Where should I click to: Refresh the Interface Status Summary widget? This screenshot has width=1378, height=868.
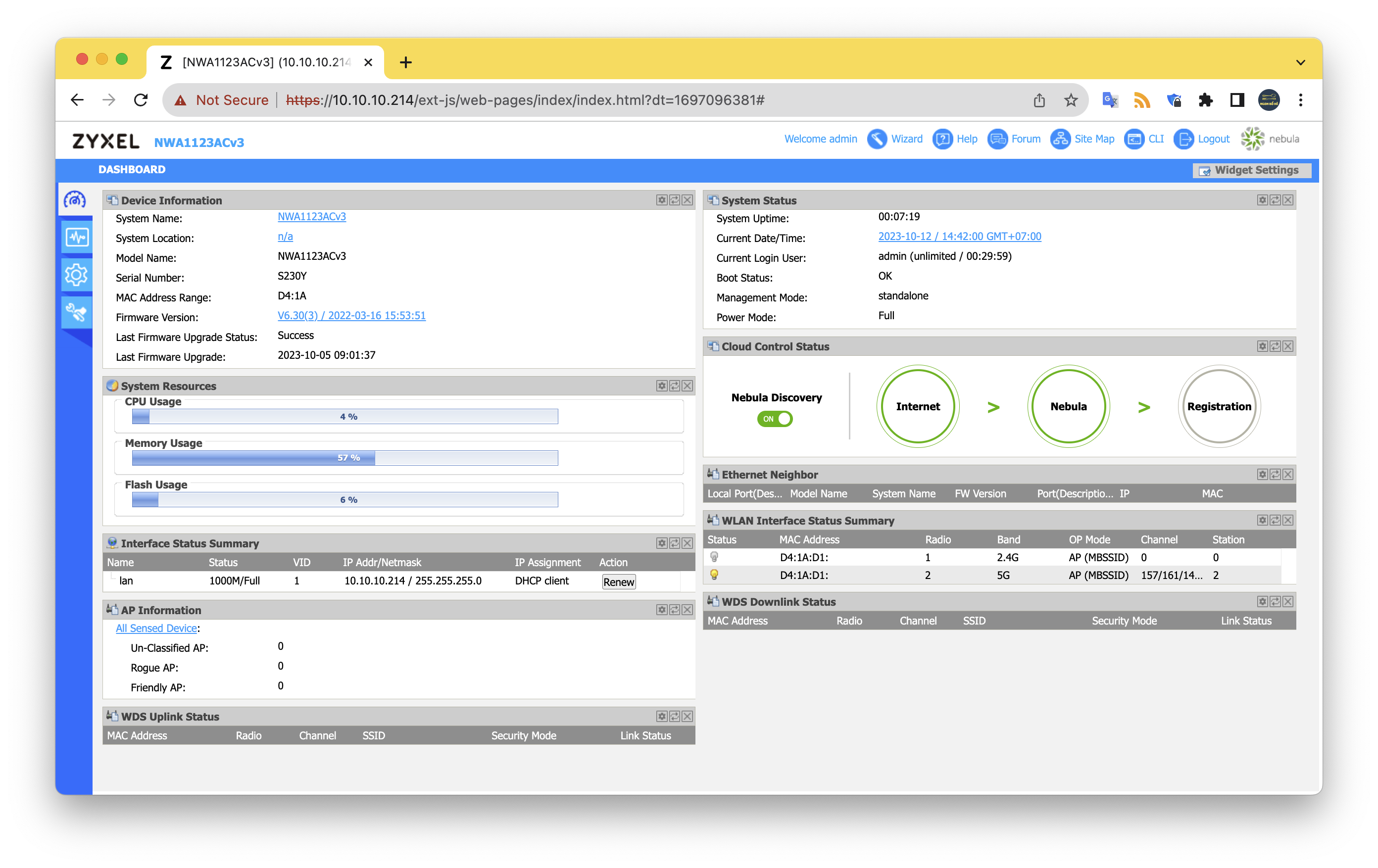pyautogui.click(x=674, y=543)
